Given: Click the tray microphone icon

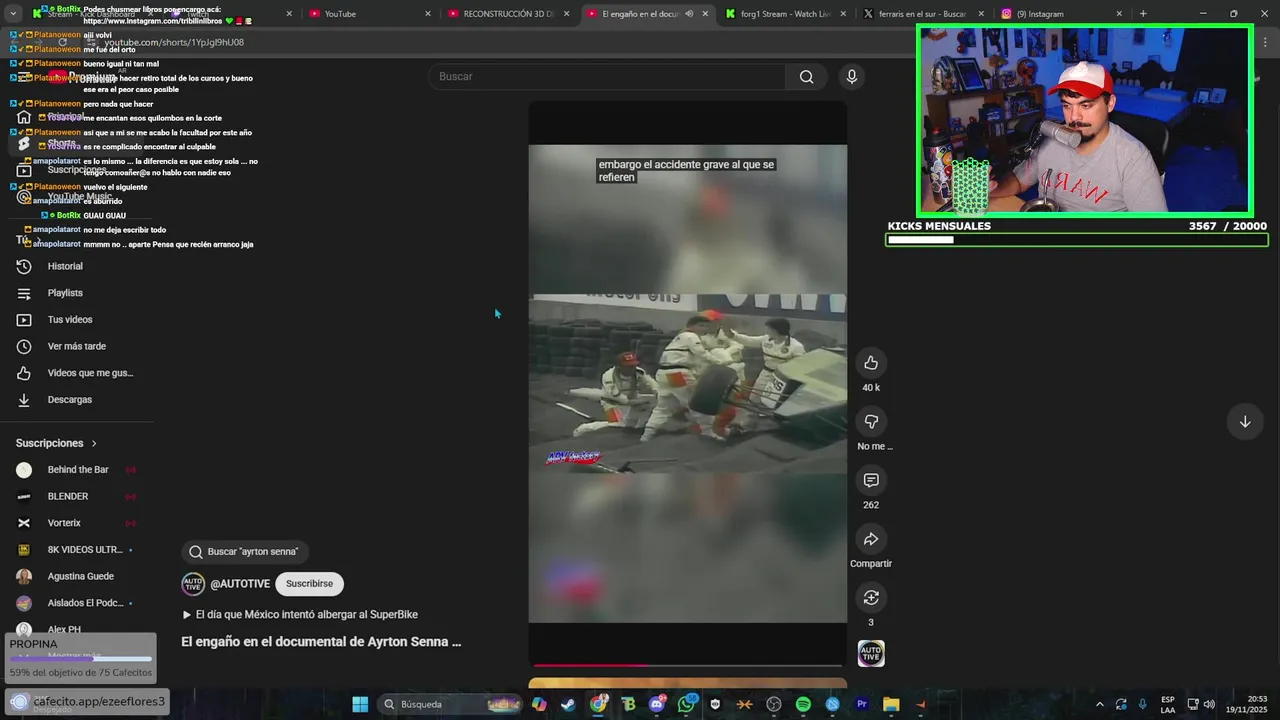Looking at the screenshot, I should point(1142,704).
